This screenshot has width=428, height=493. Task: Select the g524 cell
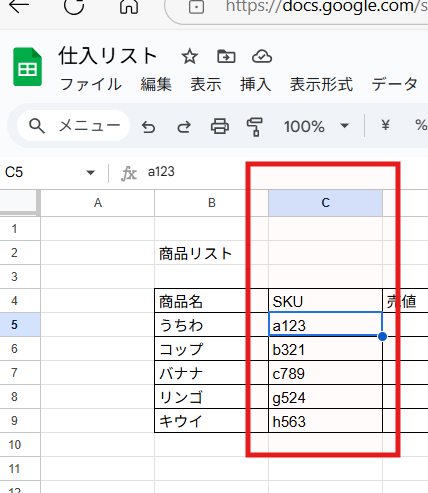click(x=325, y=397)
